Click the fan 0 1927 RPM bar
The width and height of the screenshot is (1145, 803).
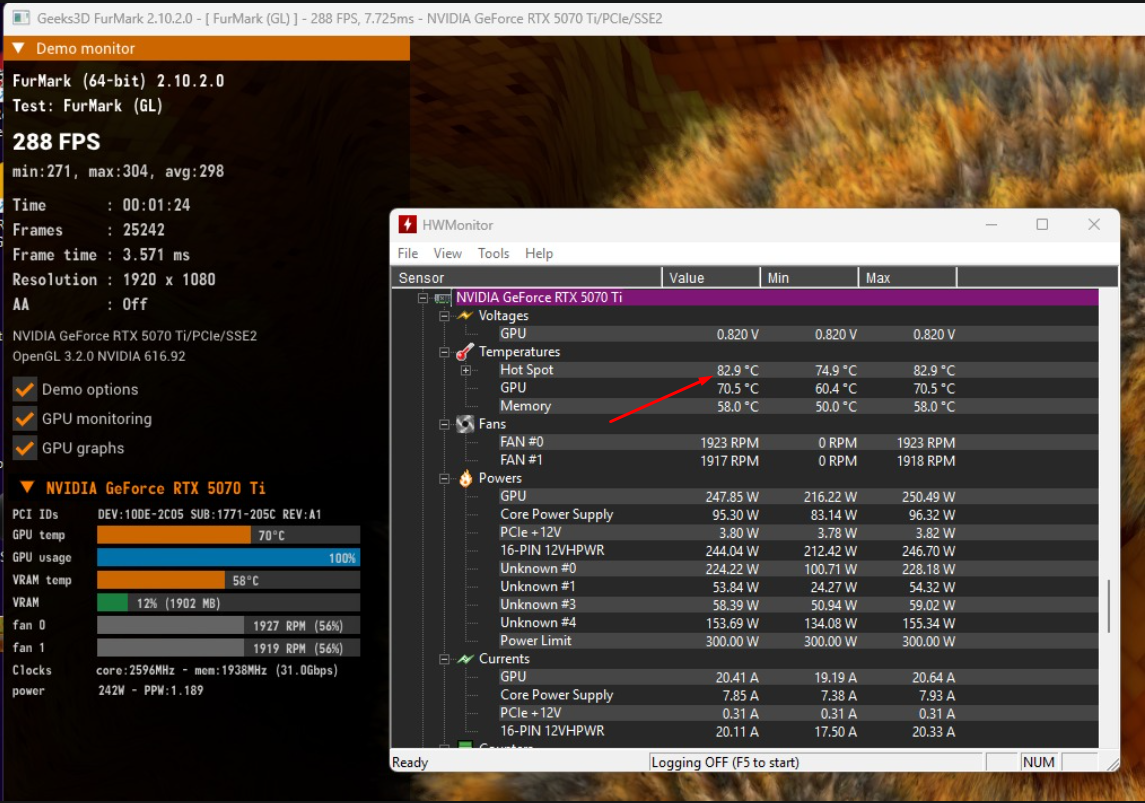pos(229,626)
